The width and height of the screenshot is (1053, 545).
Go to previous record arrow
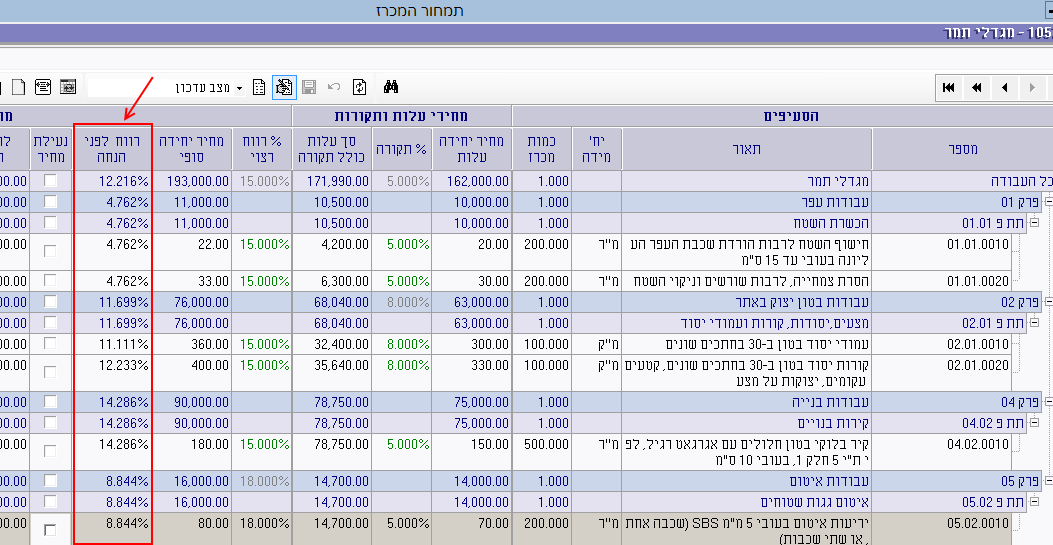[x=1005, y=87]
